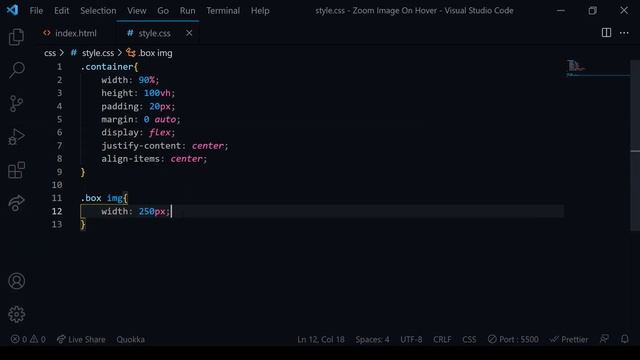Open the Extensions view icon
Viewport: 640px width, 360px height.
tap(16, 170)
